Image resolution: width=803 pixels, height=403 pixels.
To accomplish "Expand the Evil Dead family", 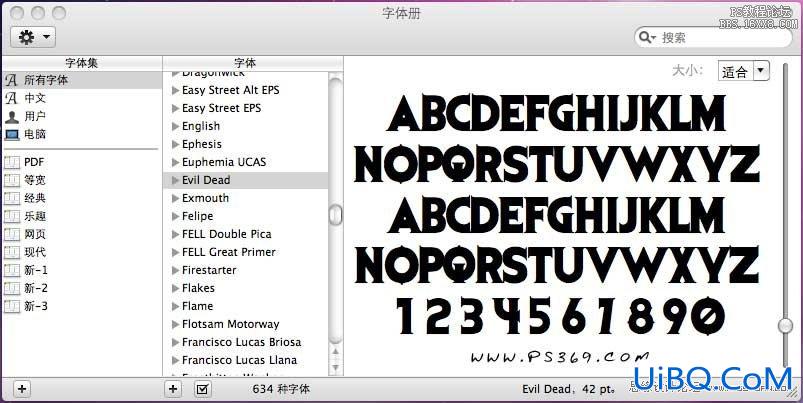I will [x=175, y=180].
